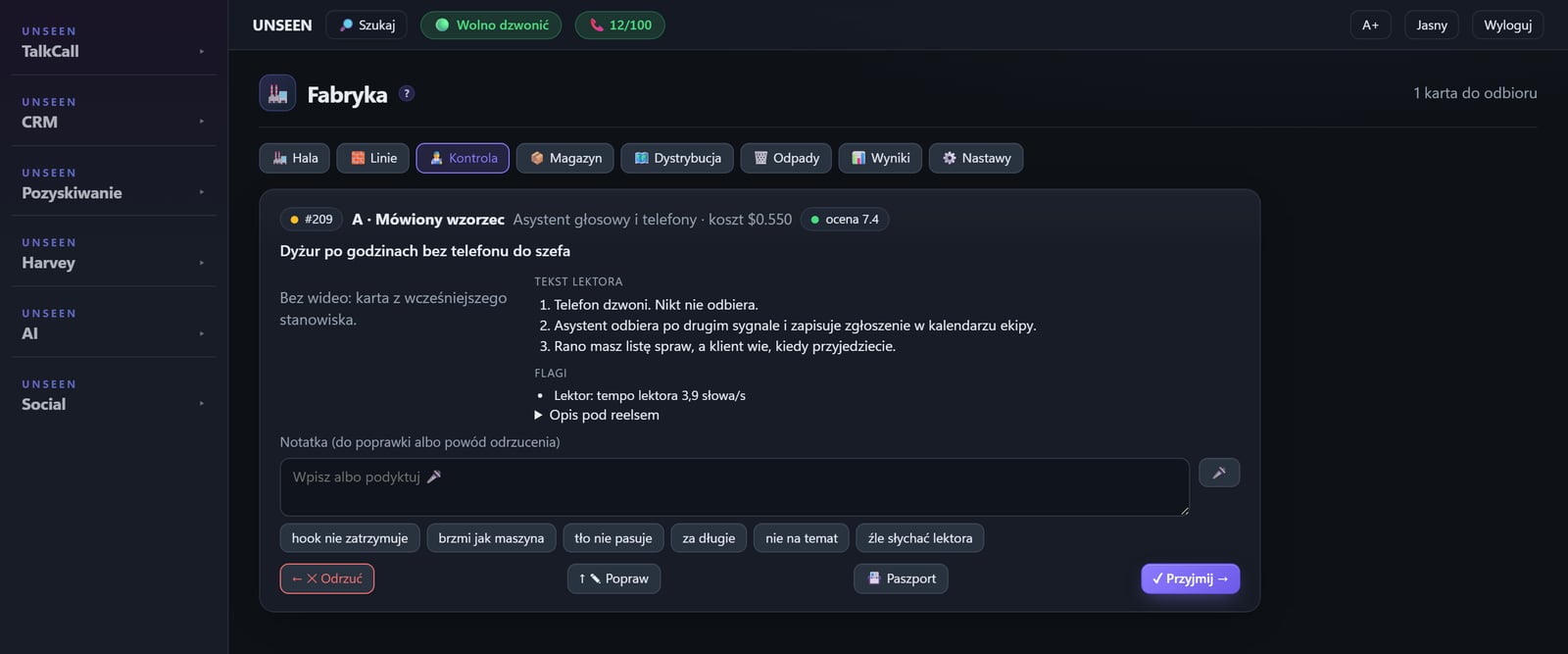1568x654 pixels.
Task: Expand the CRM sidebar section
Action: [x=114, y=113]
